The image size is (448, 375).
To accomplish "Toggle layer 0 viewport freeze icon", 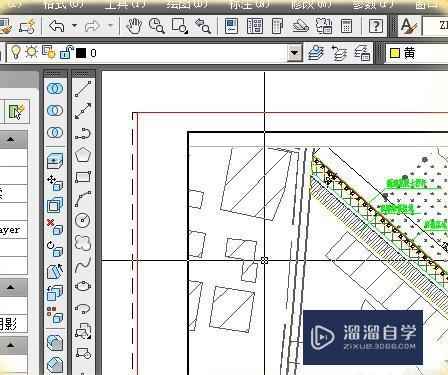I will tap(49, 52).
